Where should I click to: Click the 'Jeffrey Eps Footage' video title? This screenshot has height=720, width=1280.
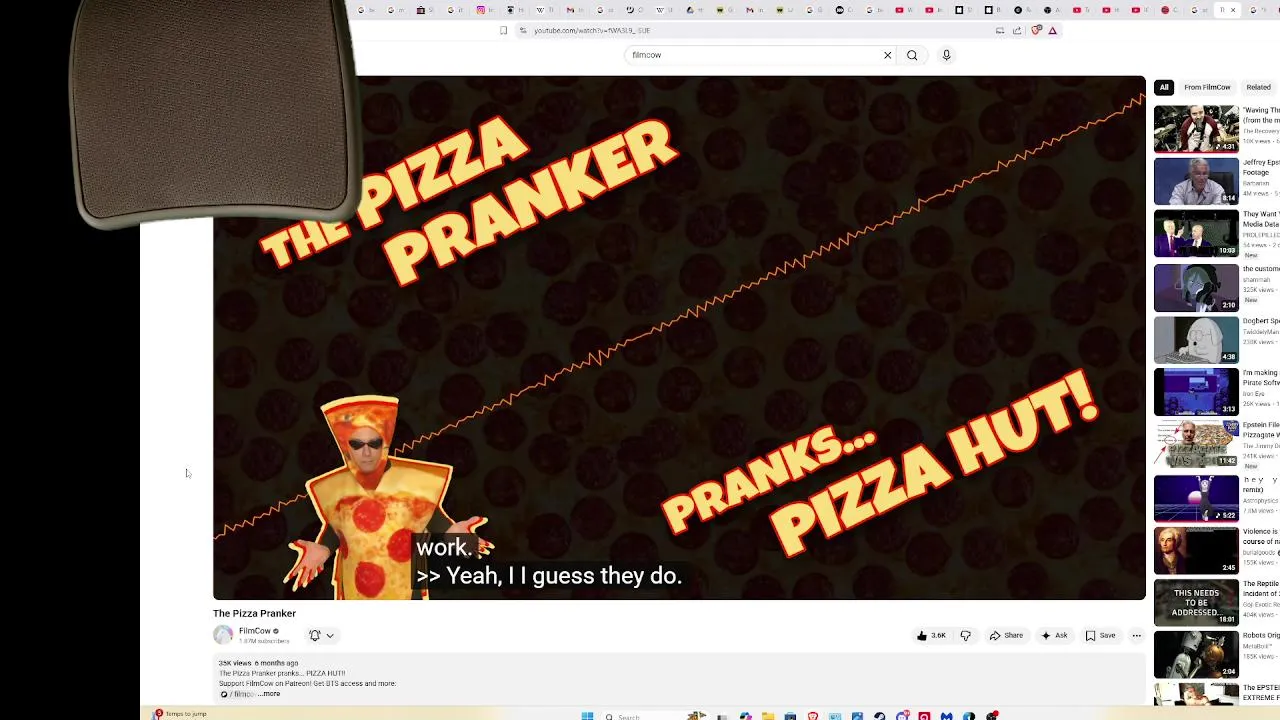click(x=1261, y=167)
